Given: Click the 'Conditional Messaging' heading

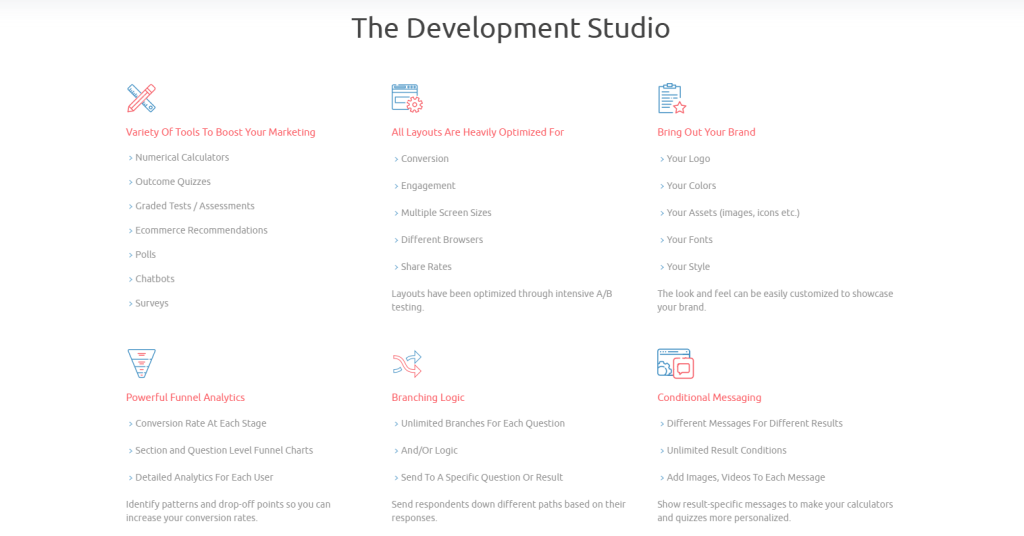Looking at the screenshot, I should click(x=709, y=397).
